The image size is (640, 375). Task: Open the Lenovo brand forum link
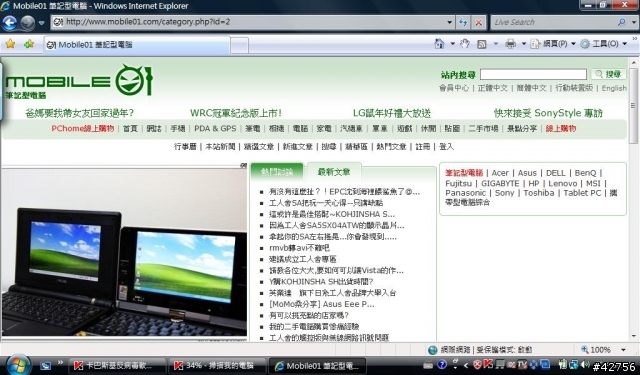point(562,184)
